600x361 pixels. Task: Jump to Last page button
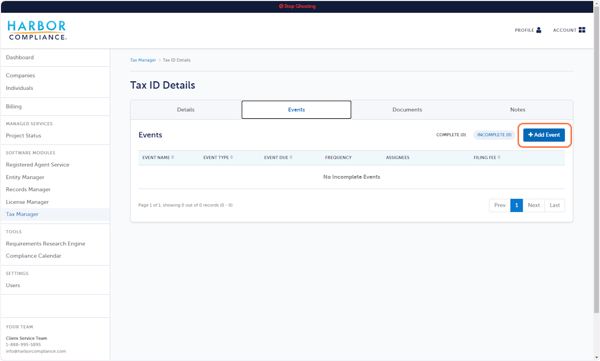pos(554,205)
